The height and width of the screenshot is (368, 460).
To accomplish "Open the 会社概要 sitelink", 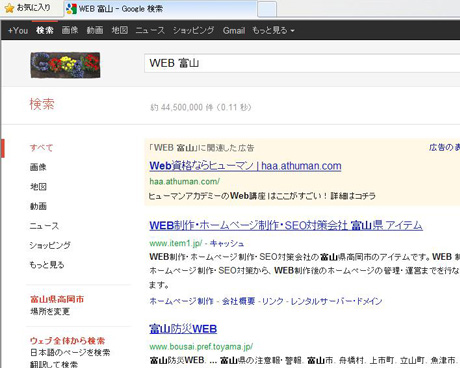I will (238, 301).
